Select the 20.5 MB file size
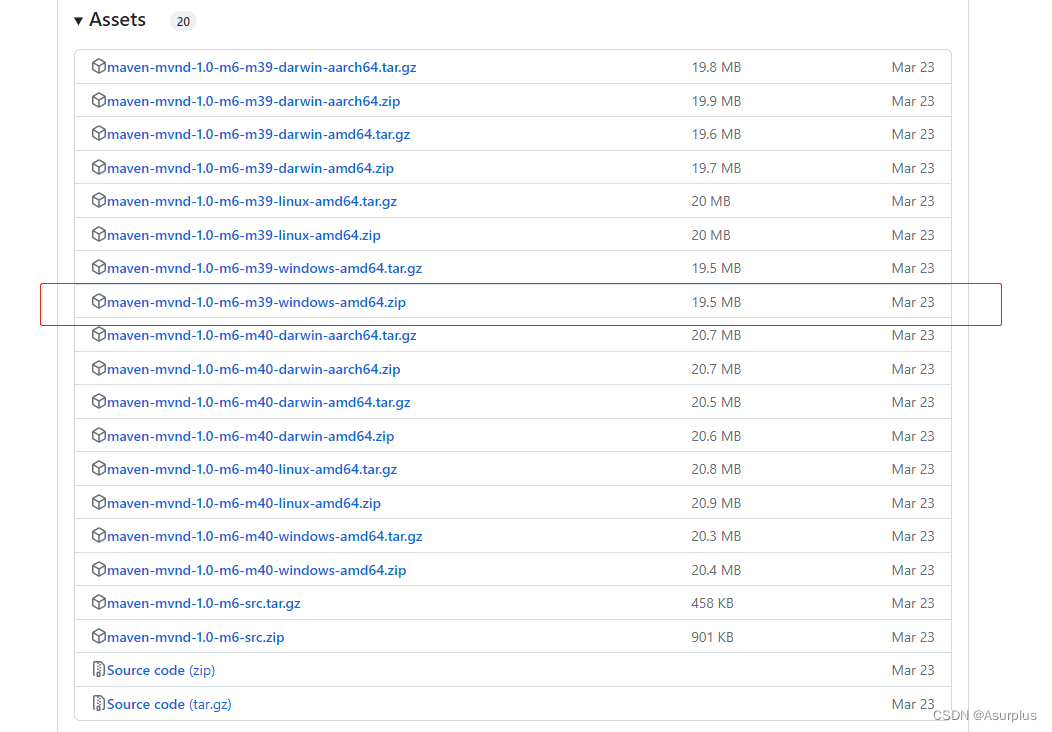Viewport: 1052px width, 732px height. (716, 402)
